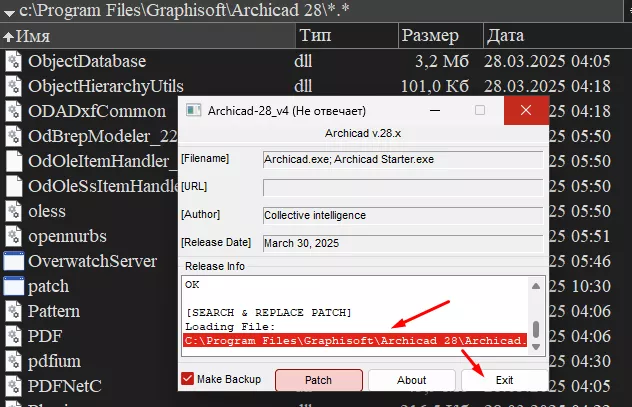Select the PDFNetC file name
Viewport: 632px width, 407px height.
click(64, 386)
